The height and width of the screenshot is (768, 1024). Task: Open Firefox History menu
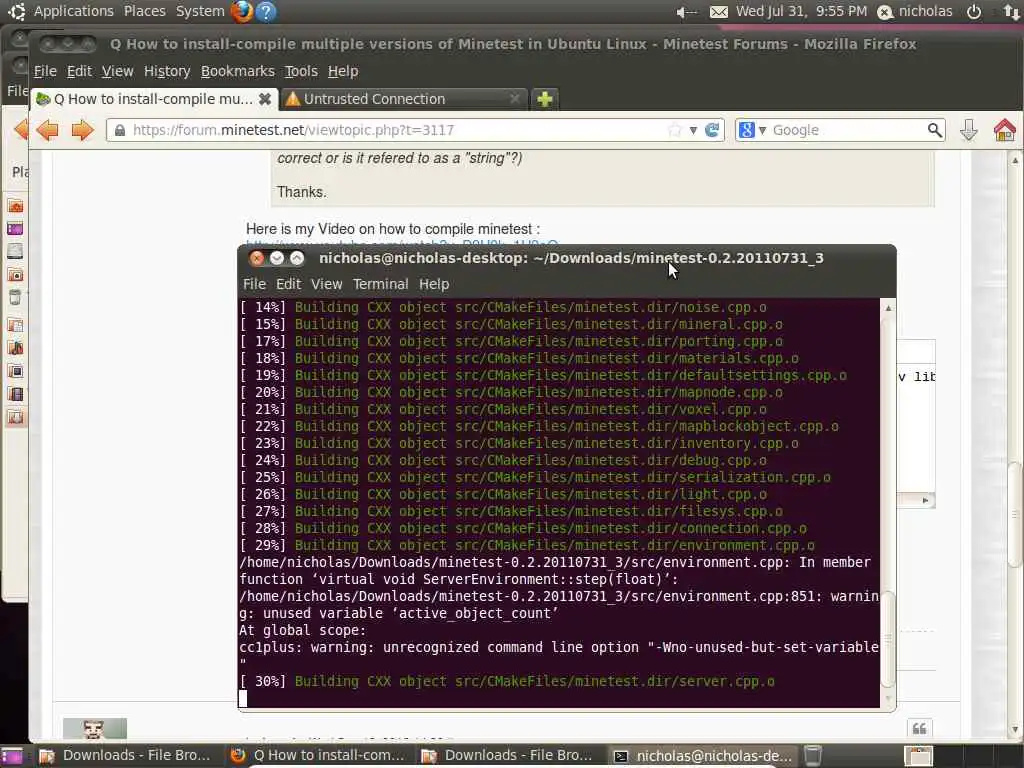[167, 71]
